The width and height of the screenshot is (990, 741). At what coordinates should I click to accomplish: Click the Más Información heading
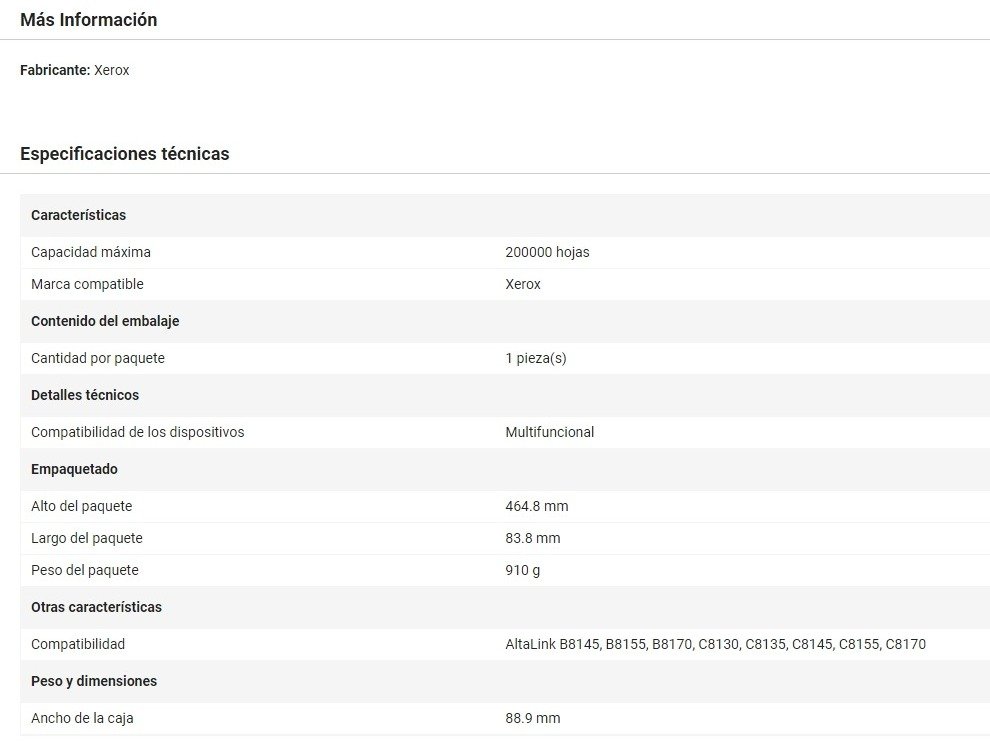coord(88,20)
